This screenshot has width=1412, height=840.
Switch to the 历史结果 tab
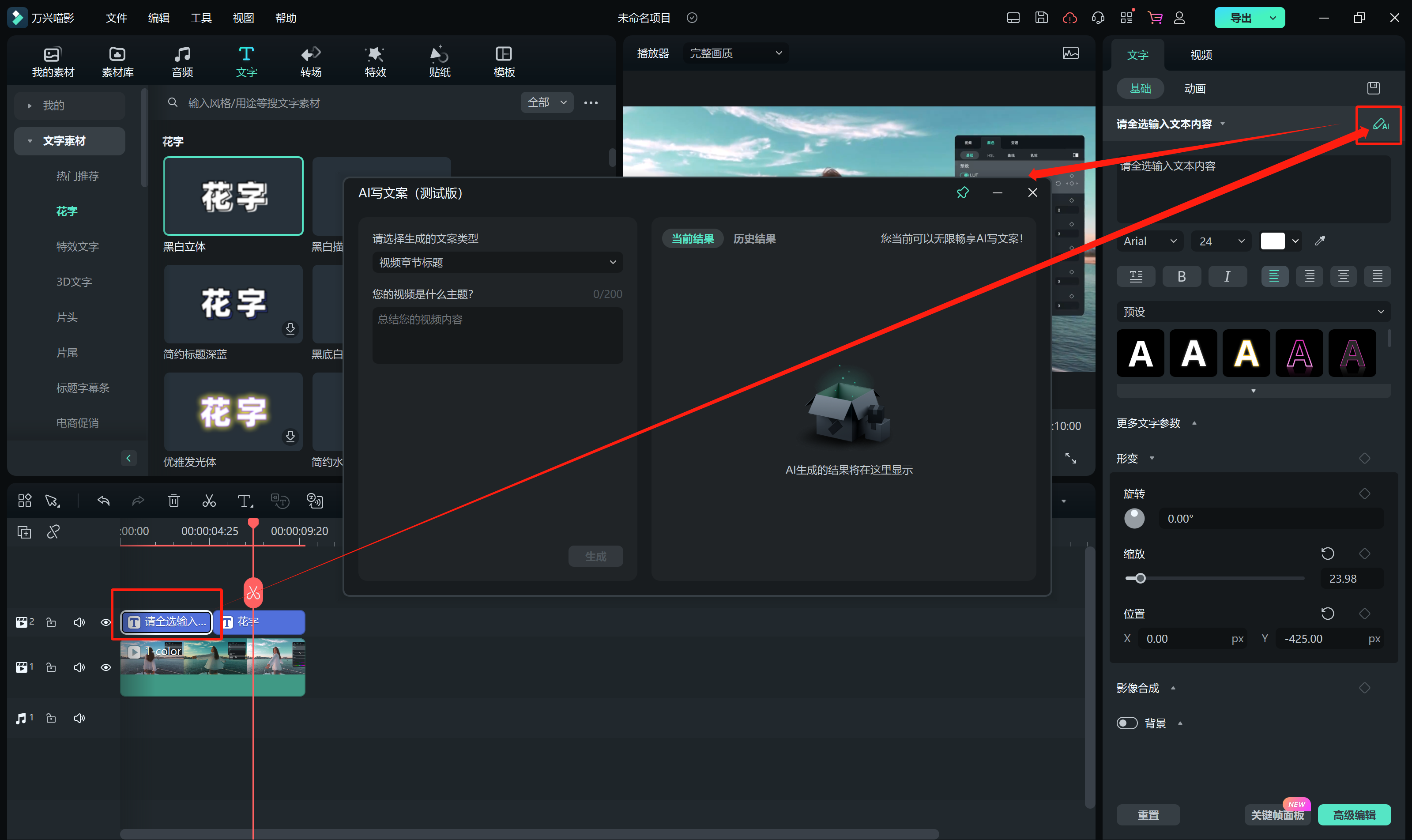tap(754, 239)
